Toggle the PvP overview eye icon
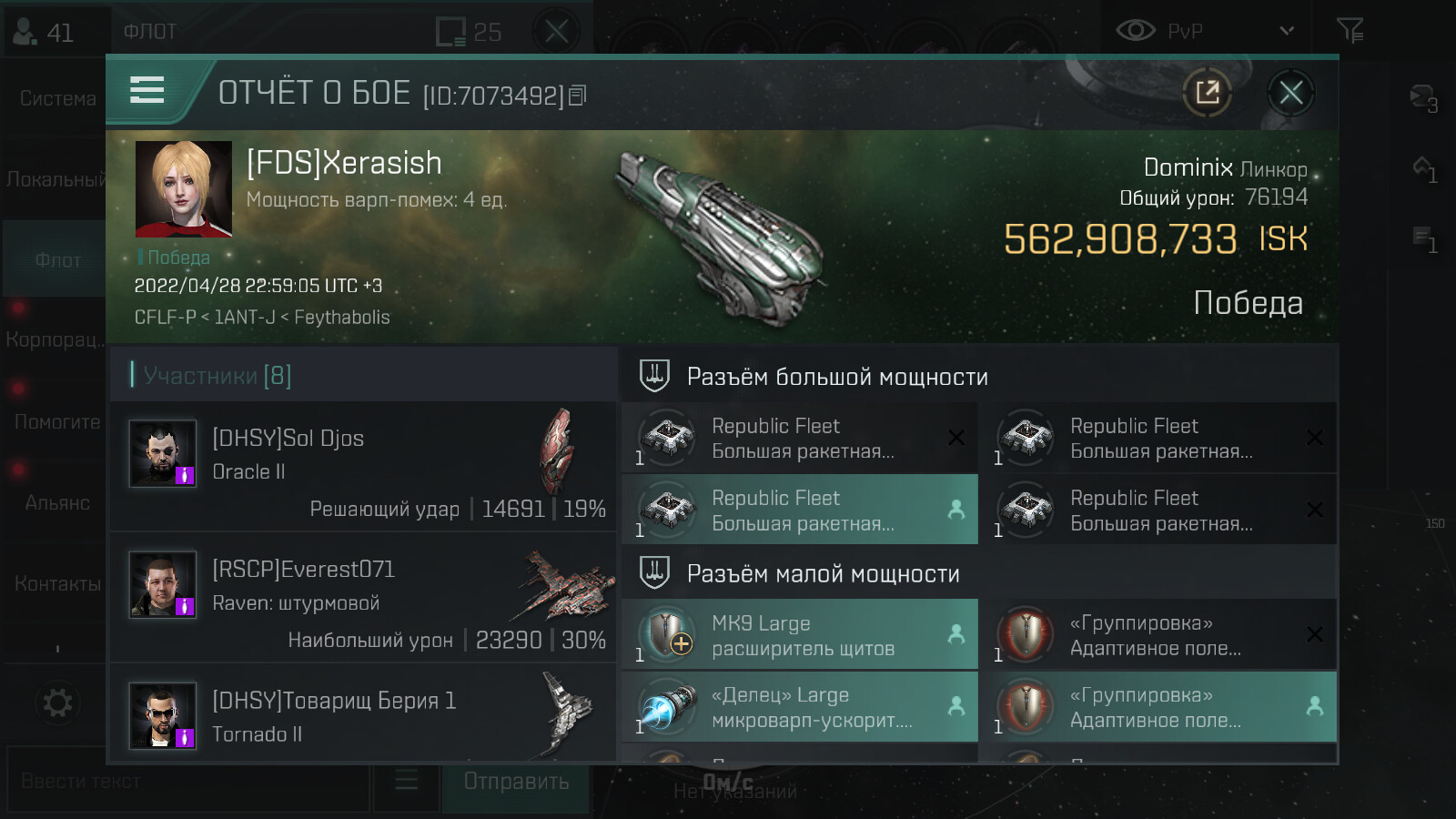1456x819 pixels. pos(1135,31)
